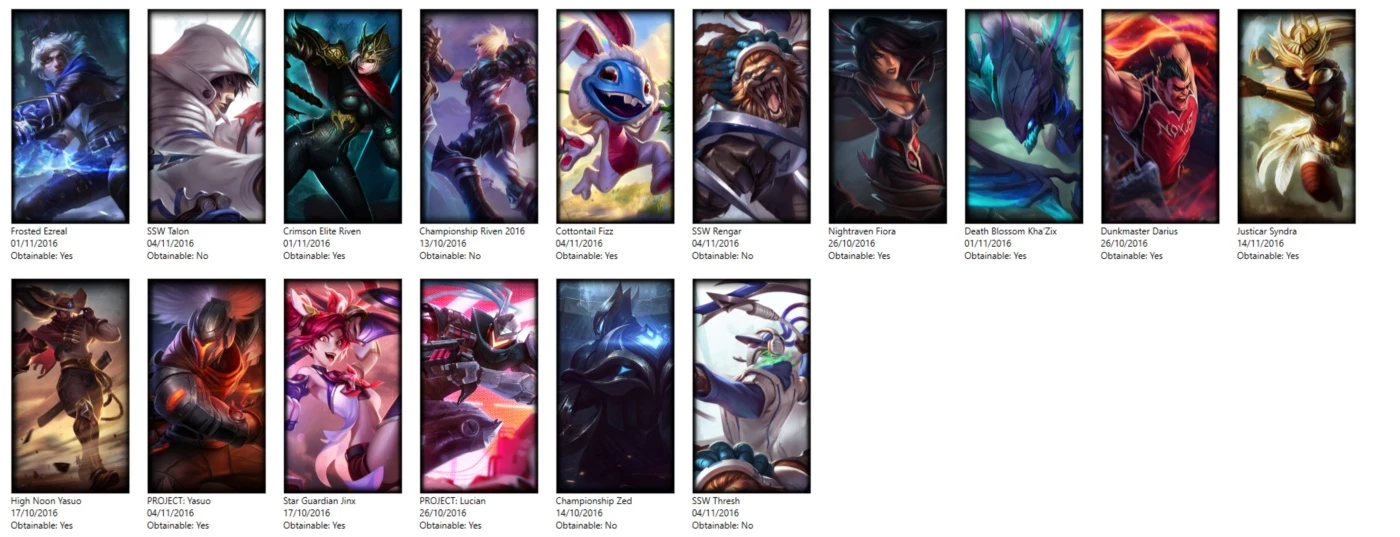Click the SSW Thresh splash art

751,386
